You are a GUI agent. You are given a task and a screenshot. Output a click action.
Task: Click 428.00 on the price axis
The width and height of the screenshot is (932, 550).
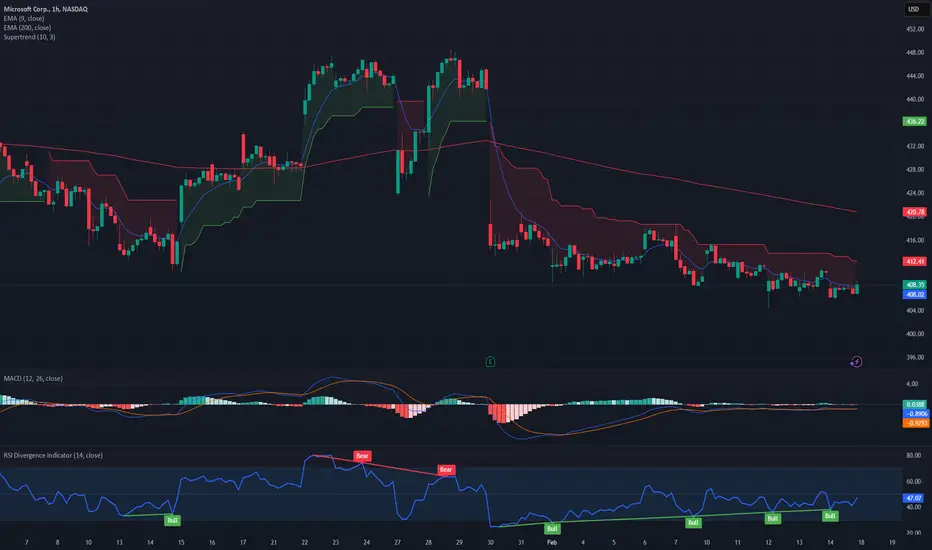(915, 169)
